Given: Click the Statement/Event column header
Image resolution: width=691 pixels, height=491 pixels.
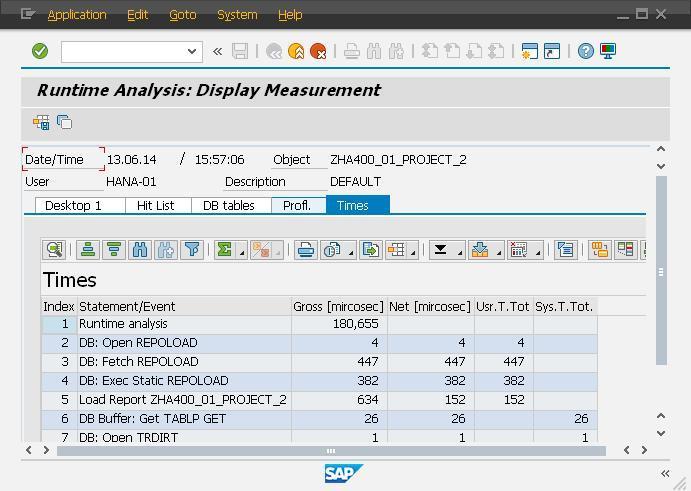Looking at the screenshot, I should 184,306.
